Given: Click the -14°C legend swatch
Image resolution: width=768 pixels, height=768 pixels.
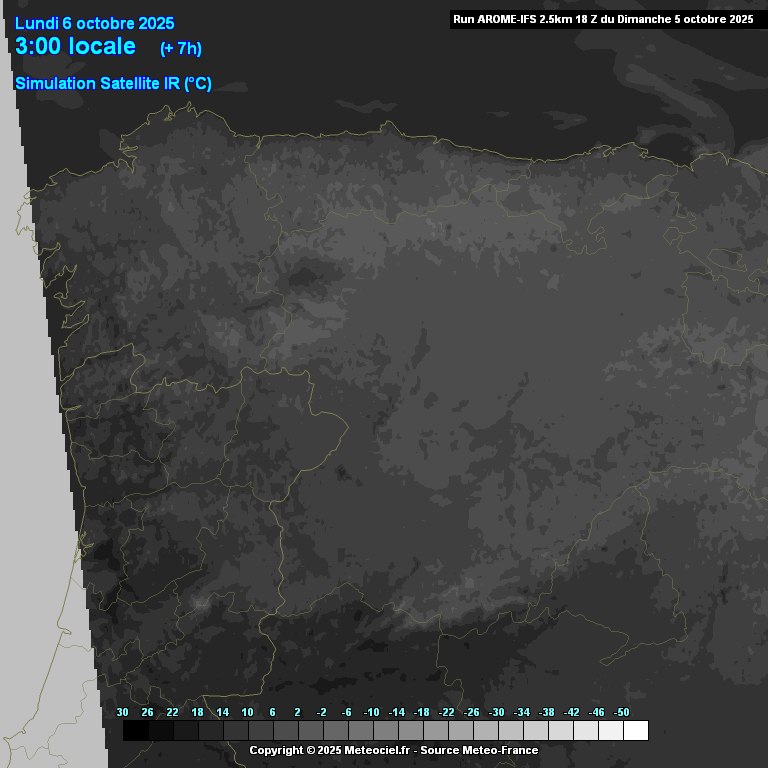Looking at the screenshot, I should (x=410, y=730).
